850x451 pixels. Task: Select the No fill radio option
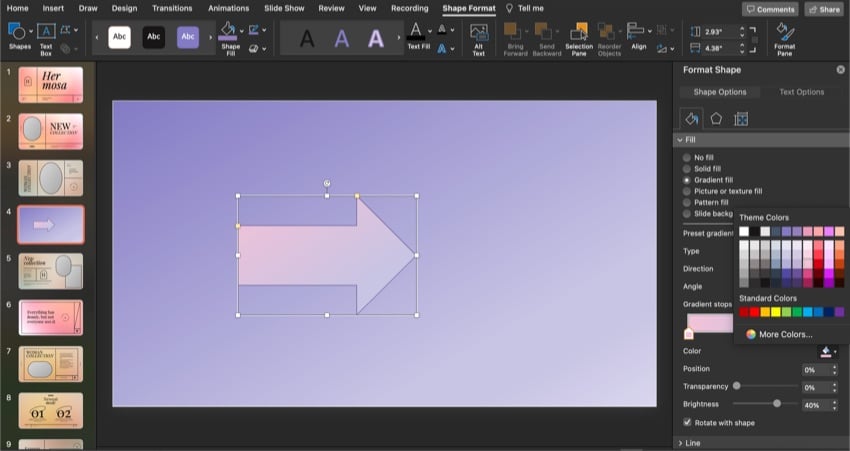(x=686, y=158)
